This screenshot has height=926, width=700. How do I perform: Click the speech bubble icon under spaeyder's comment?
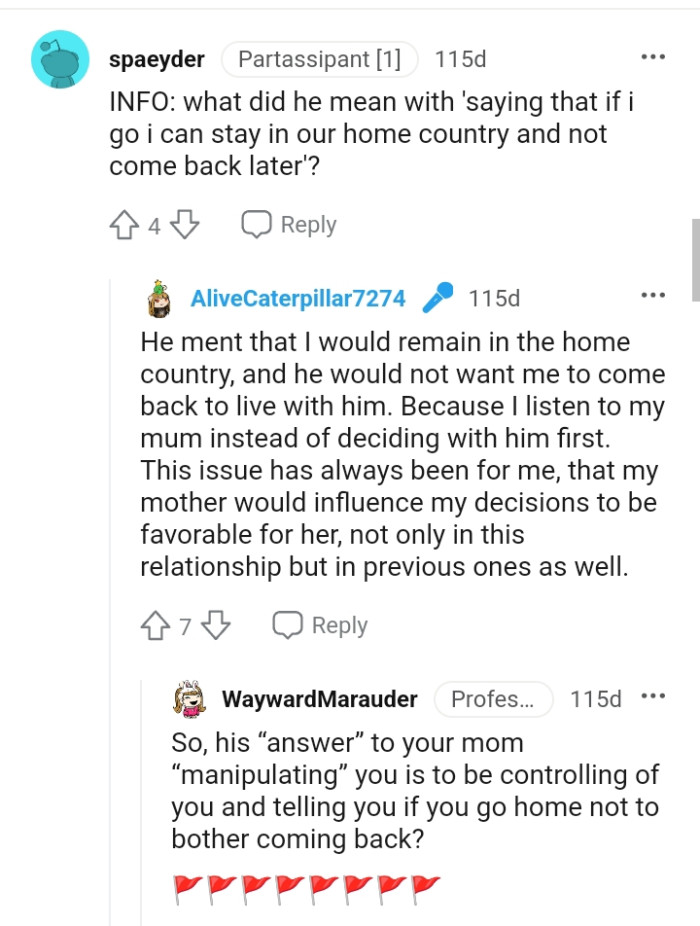pos(258,223)
